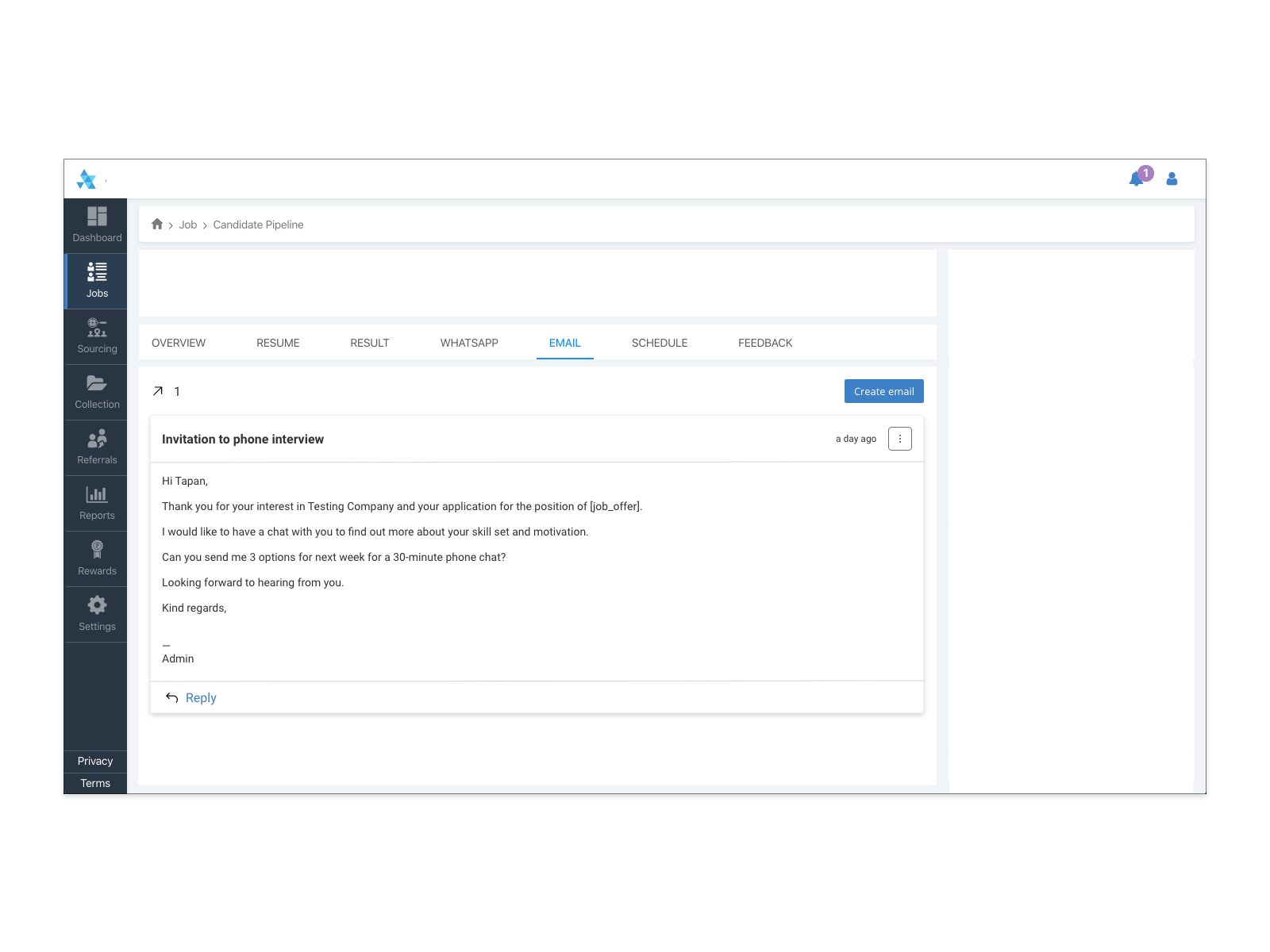Switch to the SCHEDULE tab
Viewport: 1270px width, 952px height.
(x=660, y=343)
